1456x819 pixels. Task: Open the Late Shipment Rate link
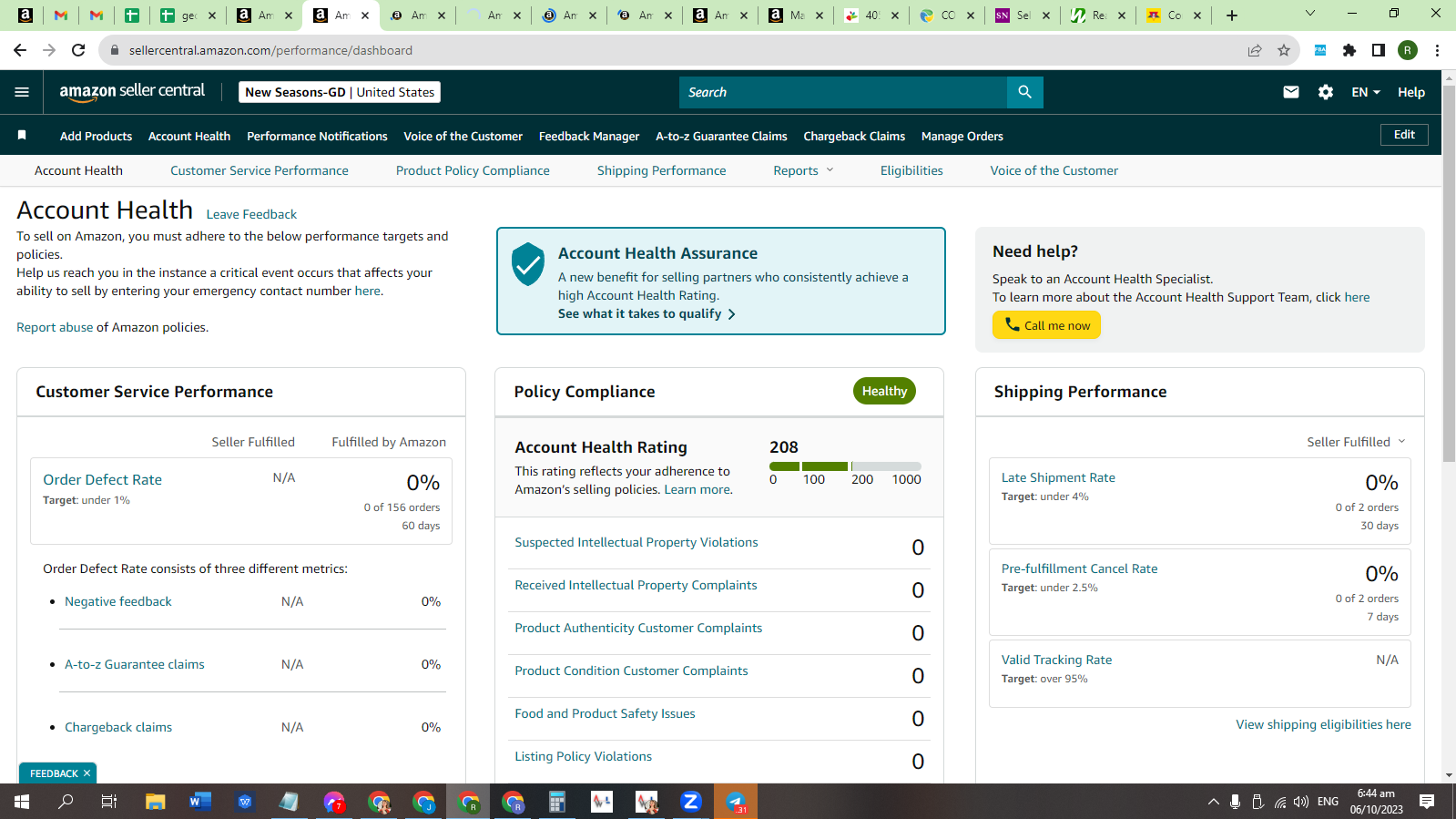(1058, 477)
